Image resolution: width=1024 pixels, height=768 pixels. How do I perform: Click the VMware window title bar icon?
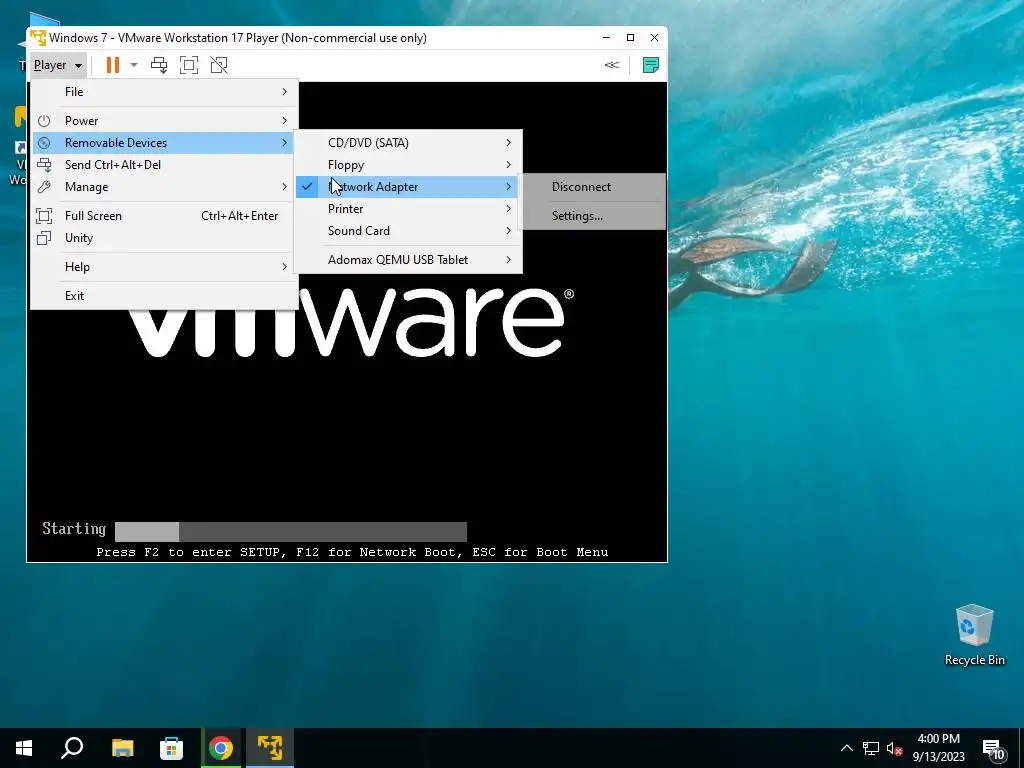tap(38, 38)
